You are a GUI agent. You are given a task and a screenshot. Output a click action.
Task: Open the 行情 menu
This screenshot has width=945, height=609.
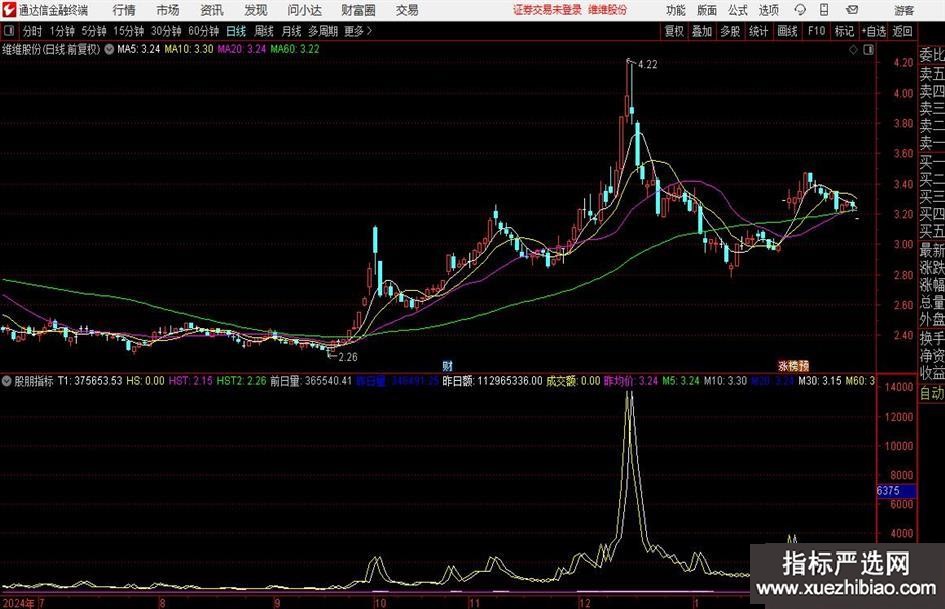pos(124,10)
